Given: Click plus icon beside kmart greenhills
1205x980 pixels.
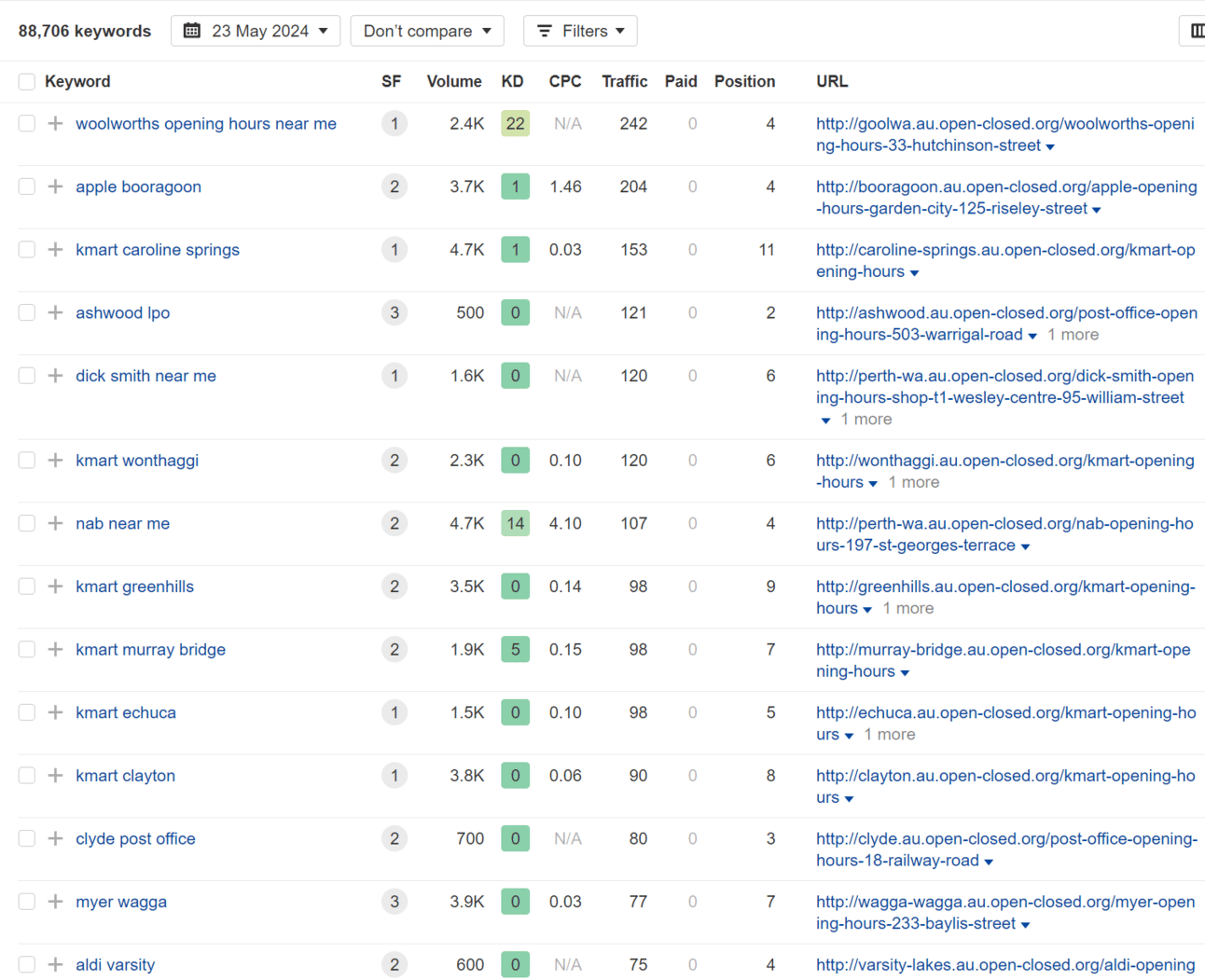Looking at the screenshot, I should point(56,587).
